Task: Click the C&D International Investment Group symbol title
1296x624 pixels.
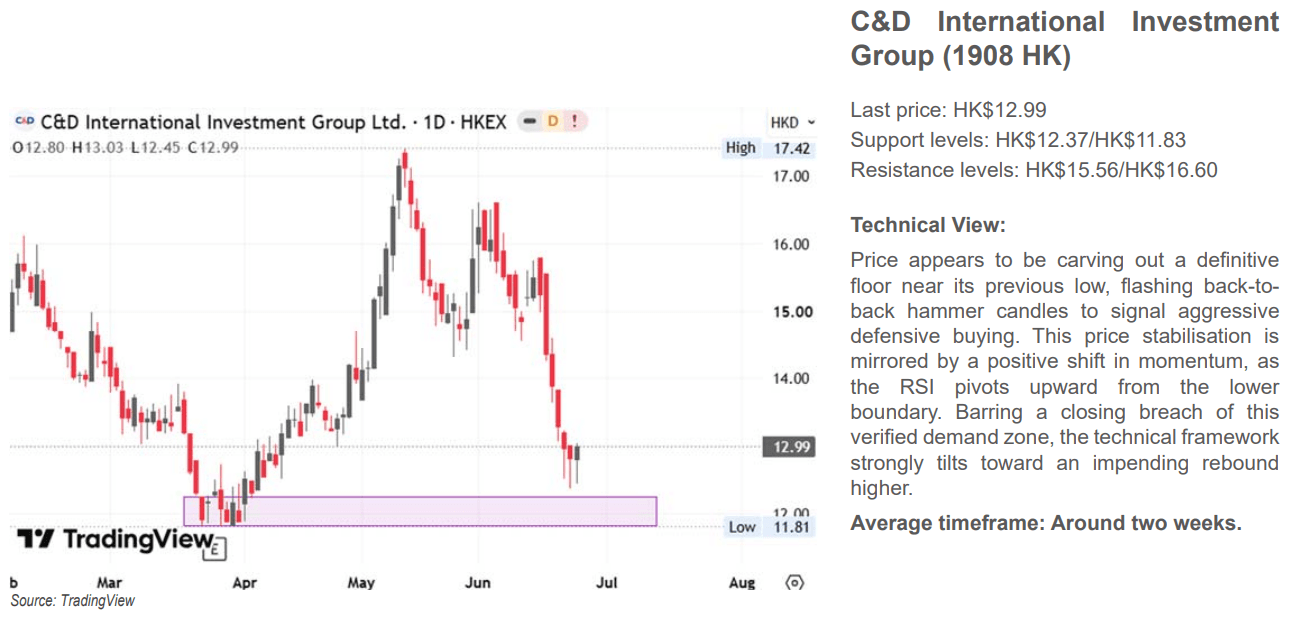Action: tap(223, 122)
